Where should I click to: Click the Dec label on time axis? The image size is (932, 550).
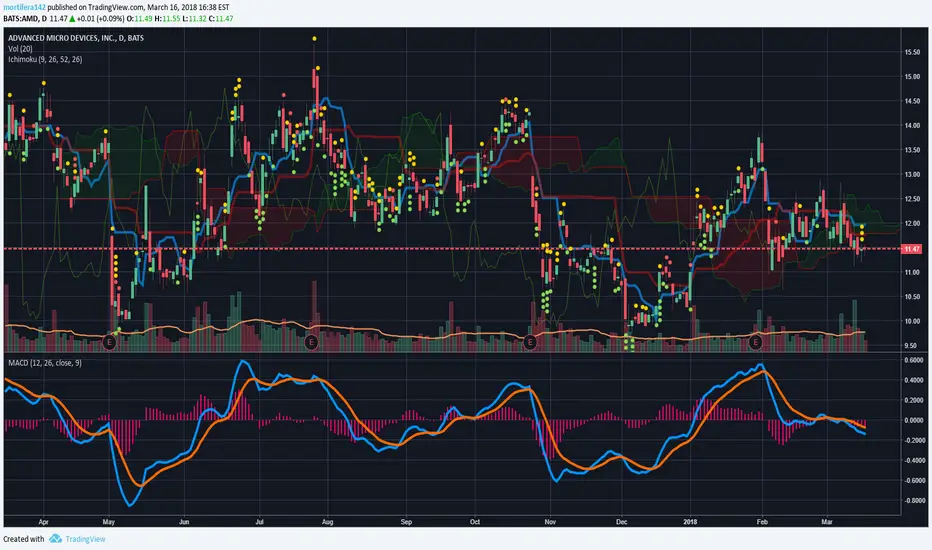(621, 522)
